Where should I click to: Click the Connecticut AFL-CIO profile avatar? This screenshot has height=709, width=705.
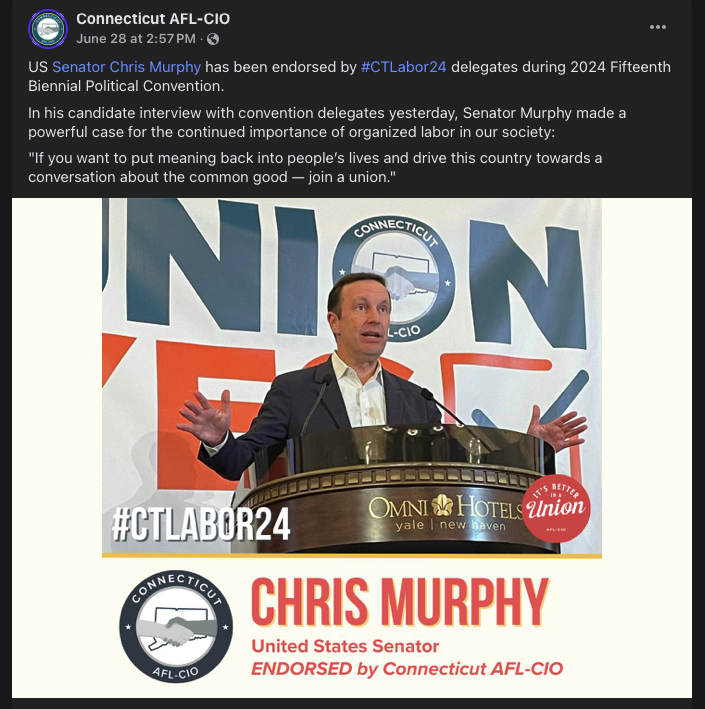(x=48, y=29)
